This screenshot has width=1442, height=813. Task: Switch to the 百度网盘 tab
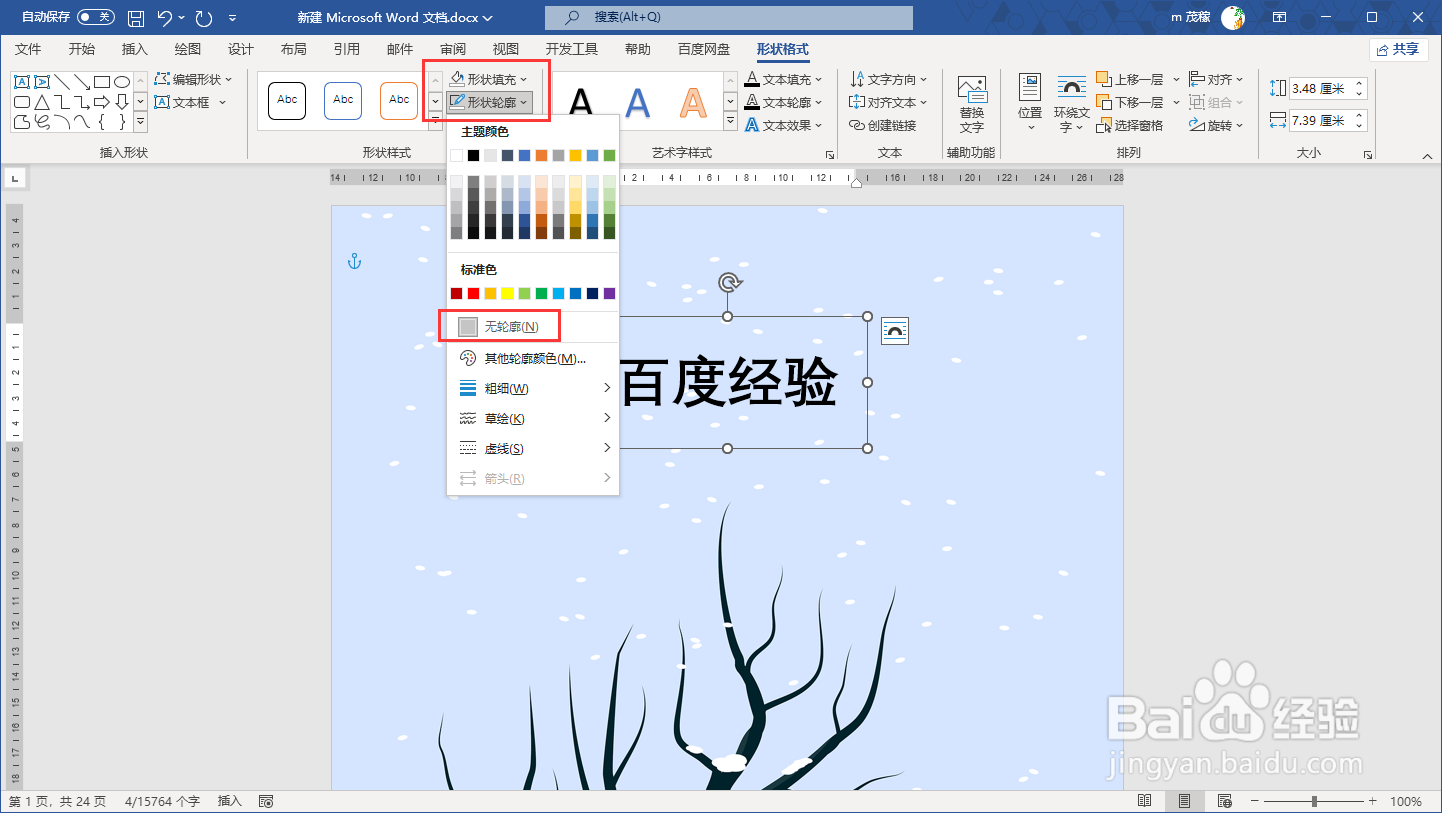[704, 49]
